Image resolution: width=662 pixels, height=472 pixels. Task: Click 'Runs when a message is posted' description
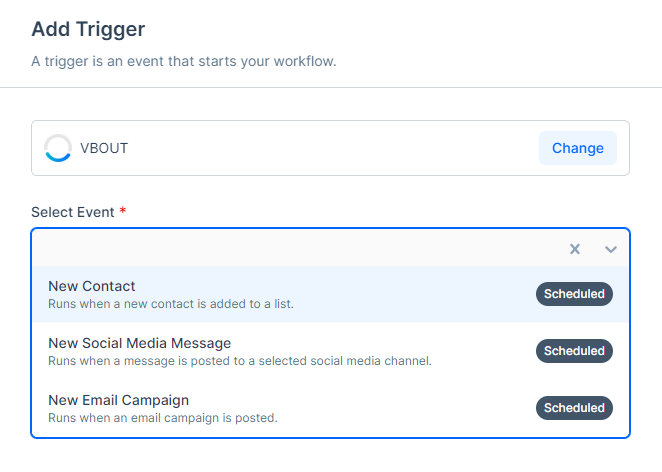240,361
